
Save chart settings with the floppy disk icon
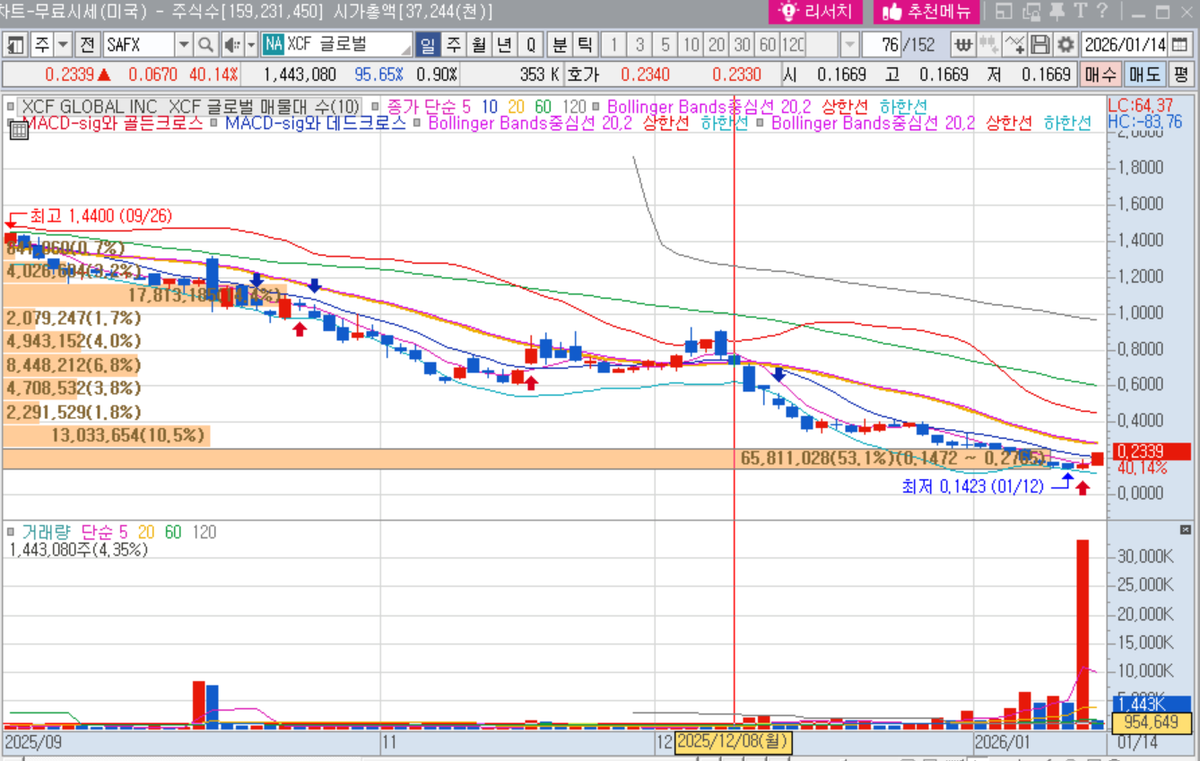point(1041,45)
